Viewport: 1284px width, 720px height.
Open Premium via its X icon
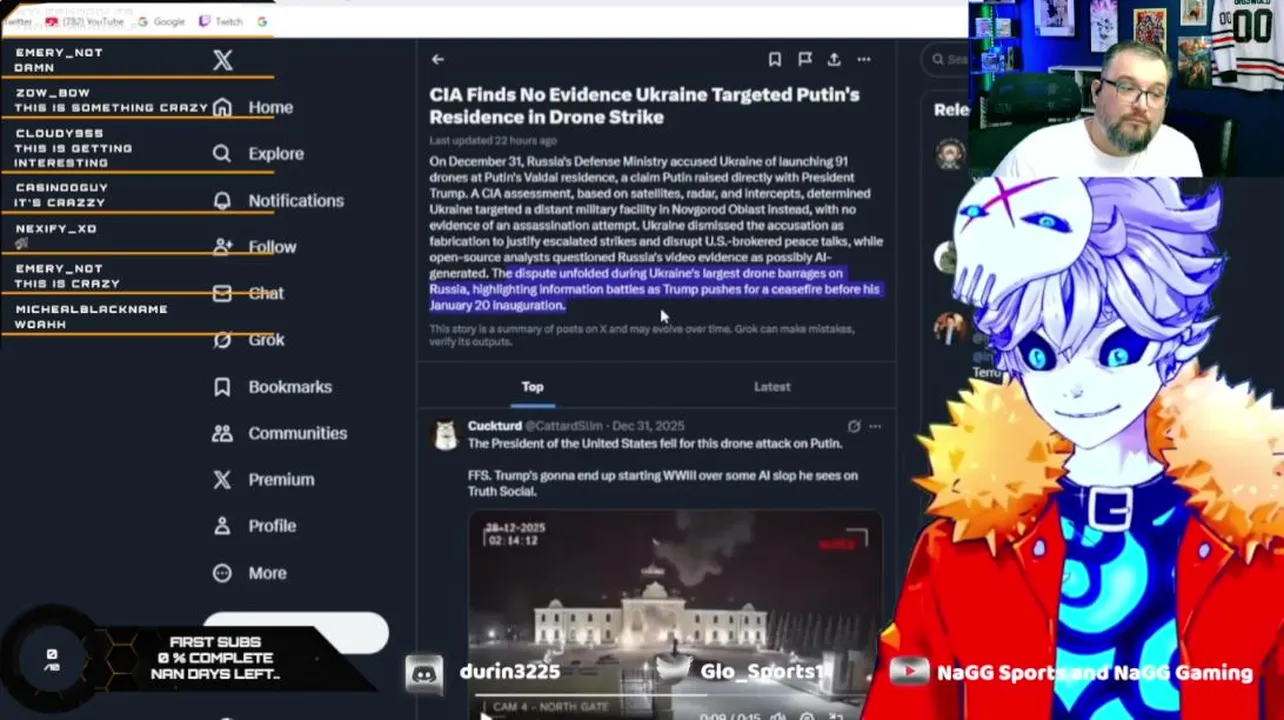coord(222,479)
